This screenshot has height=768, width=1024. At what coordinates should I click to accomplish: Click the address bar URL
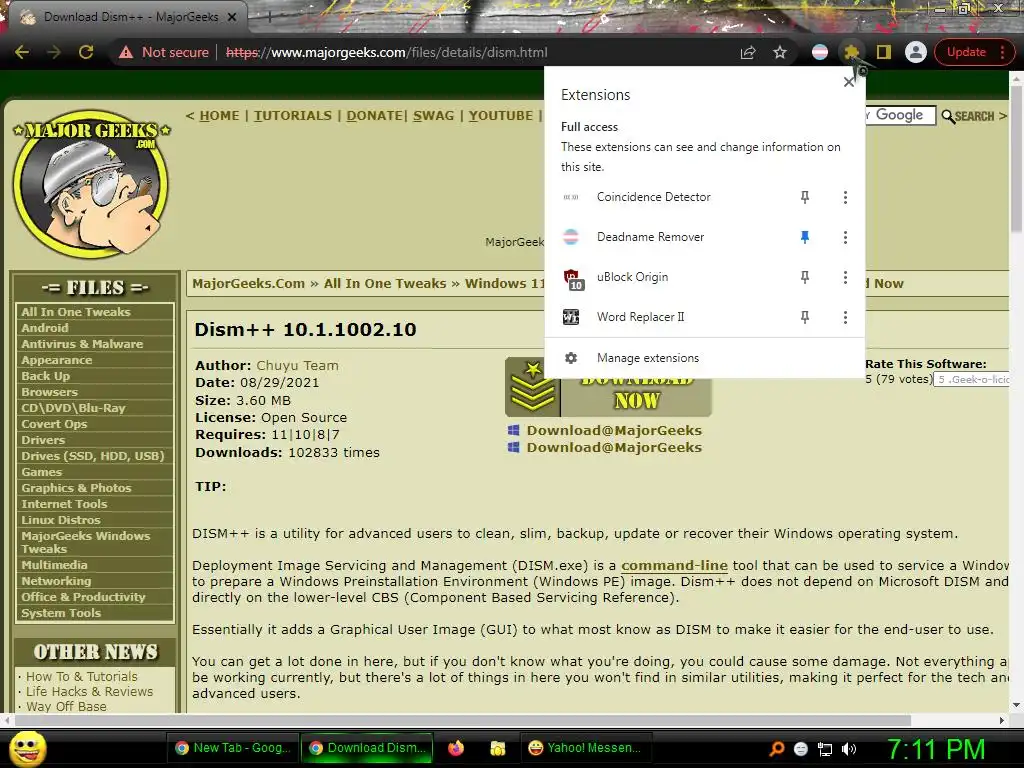tap(387, 52)
